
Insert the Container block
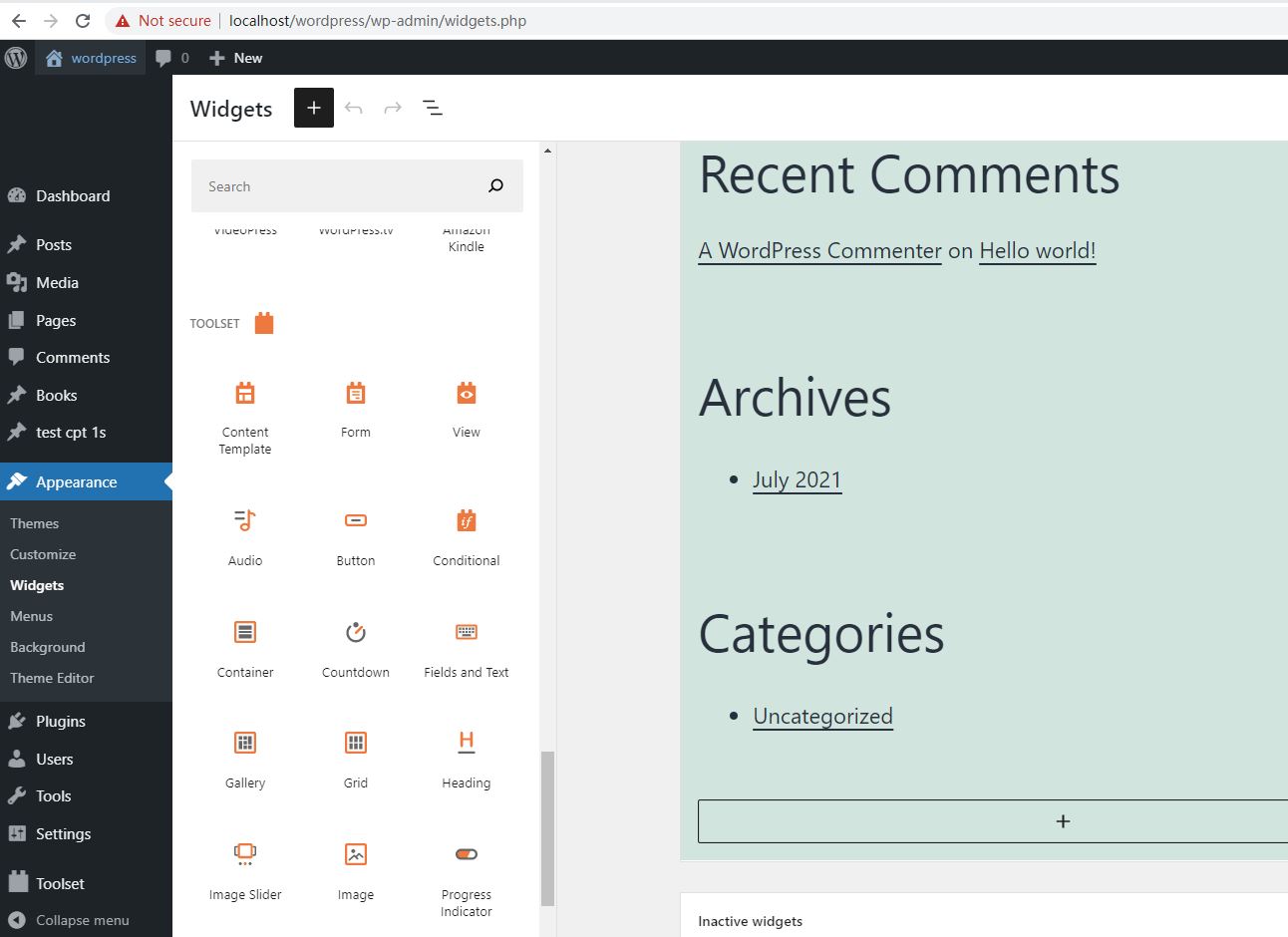[x=245, y=649]
